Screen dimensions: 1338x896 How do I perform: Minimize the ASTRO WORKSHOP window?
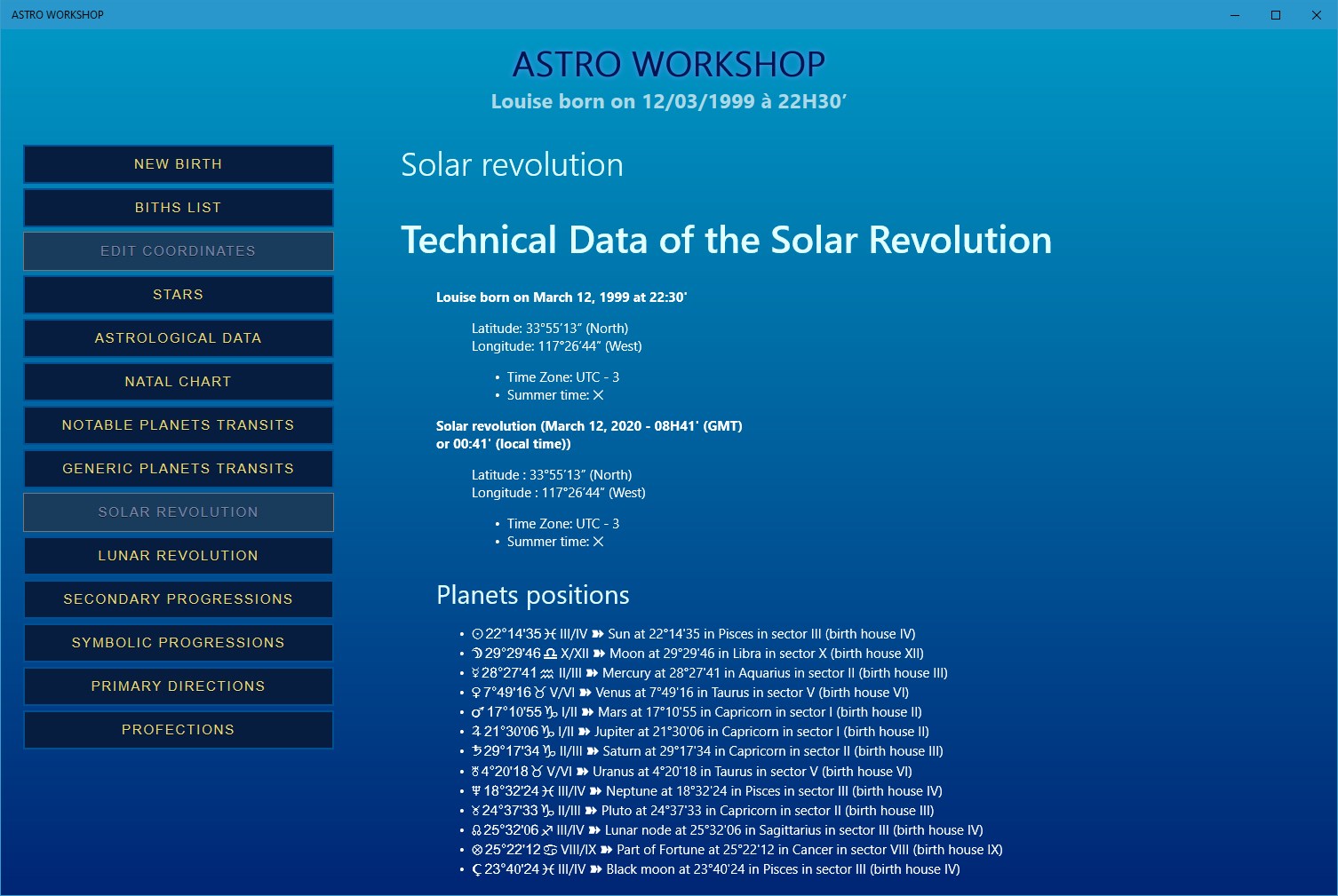coord(1235,15)
